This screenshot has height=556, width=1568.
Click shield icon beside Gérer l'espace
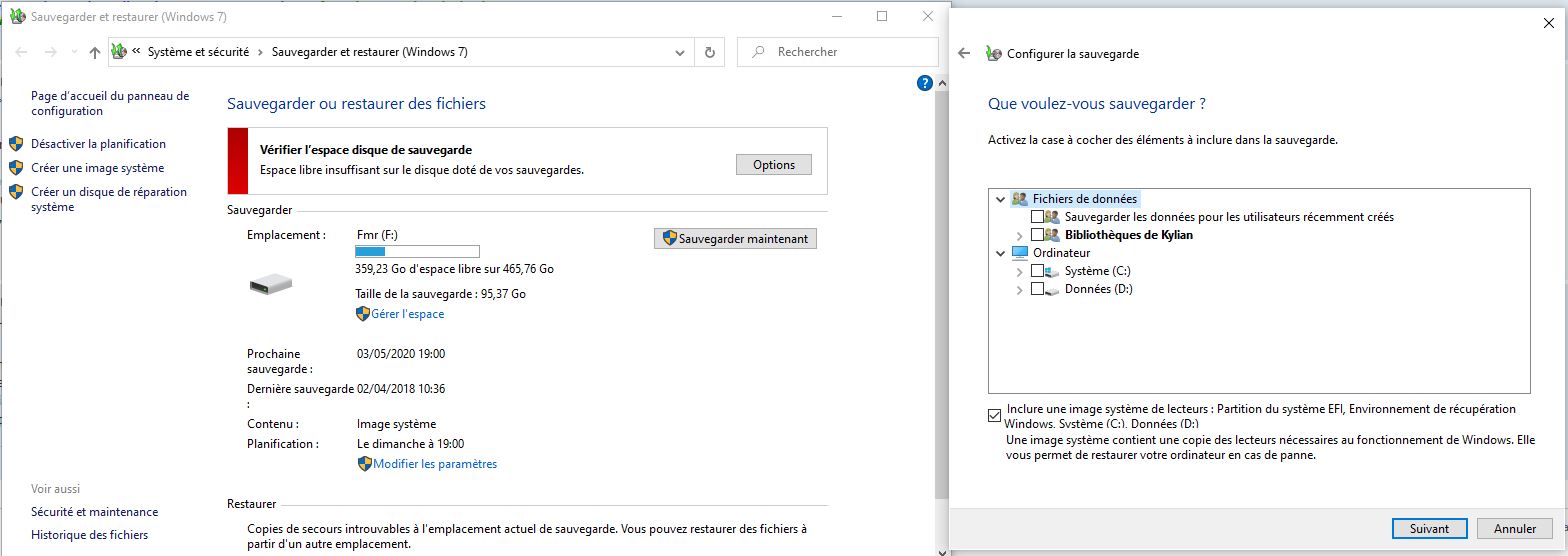pos(363,314)
